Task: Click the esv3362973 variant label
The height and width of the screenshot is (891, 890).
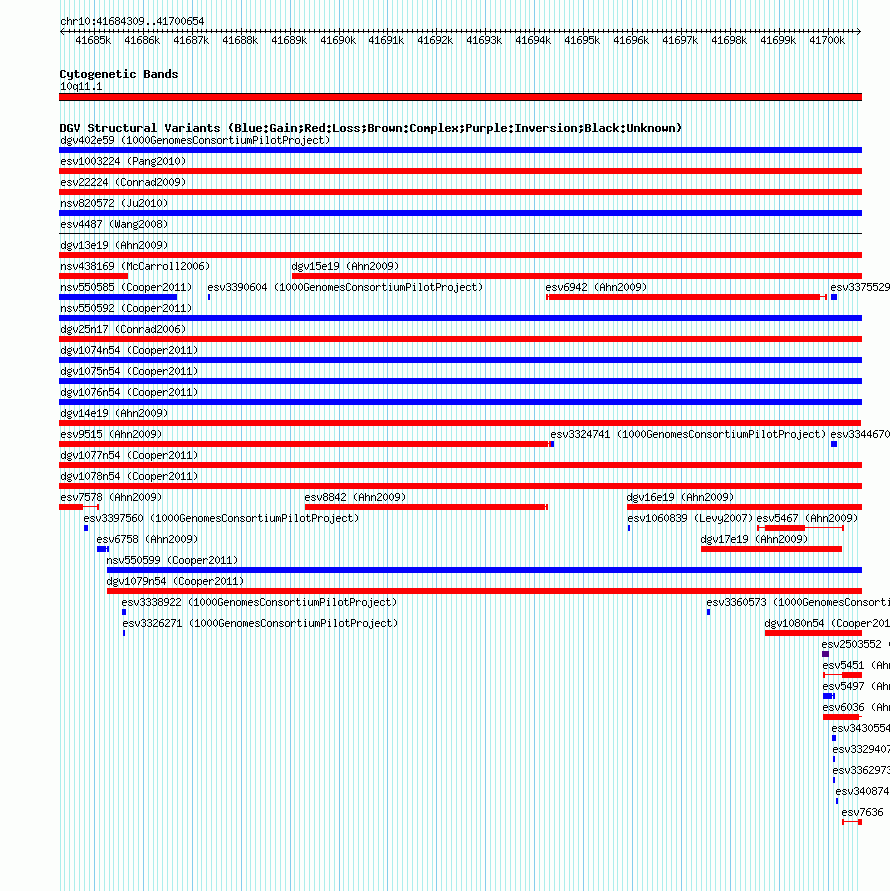Action: pos(861,771)
